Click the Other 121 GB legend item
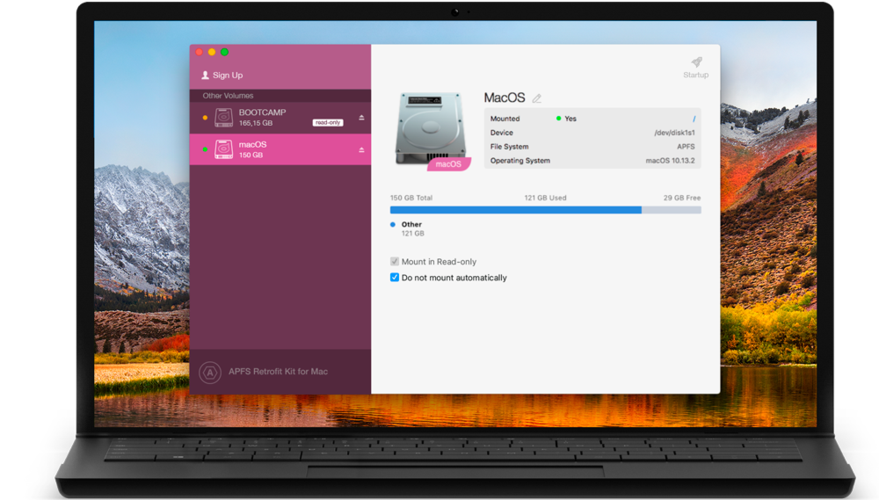879x500 pixels. coord(408,229)
